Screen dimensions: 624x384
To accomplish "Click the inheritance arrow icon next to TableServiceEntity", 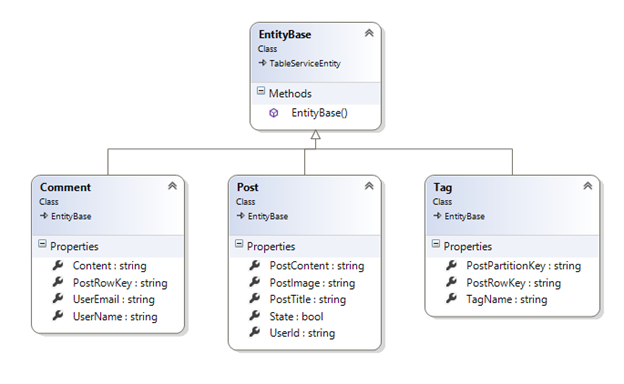I will (262, 63).
